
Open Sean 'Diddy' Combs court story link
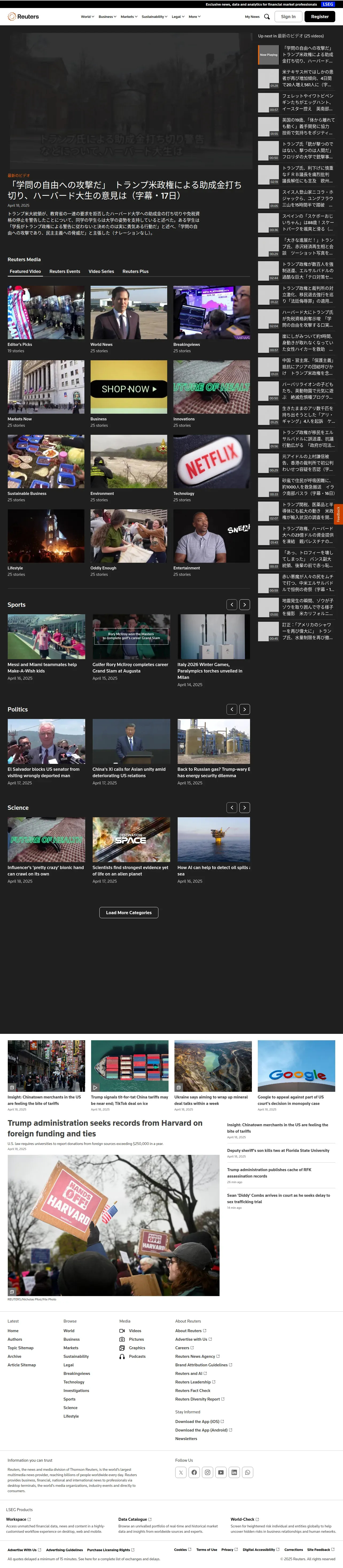click(x=278, y=1199)
